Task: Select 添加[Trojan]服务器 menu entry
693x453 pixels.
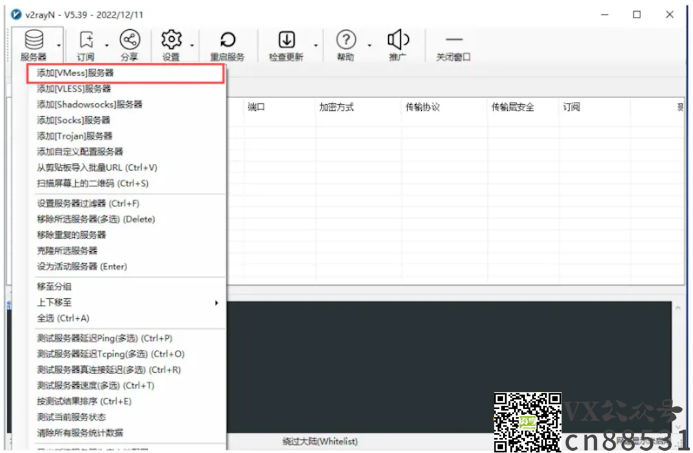Action: (74, 136)
